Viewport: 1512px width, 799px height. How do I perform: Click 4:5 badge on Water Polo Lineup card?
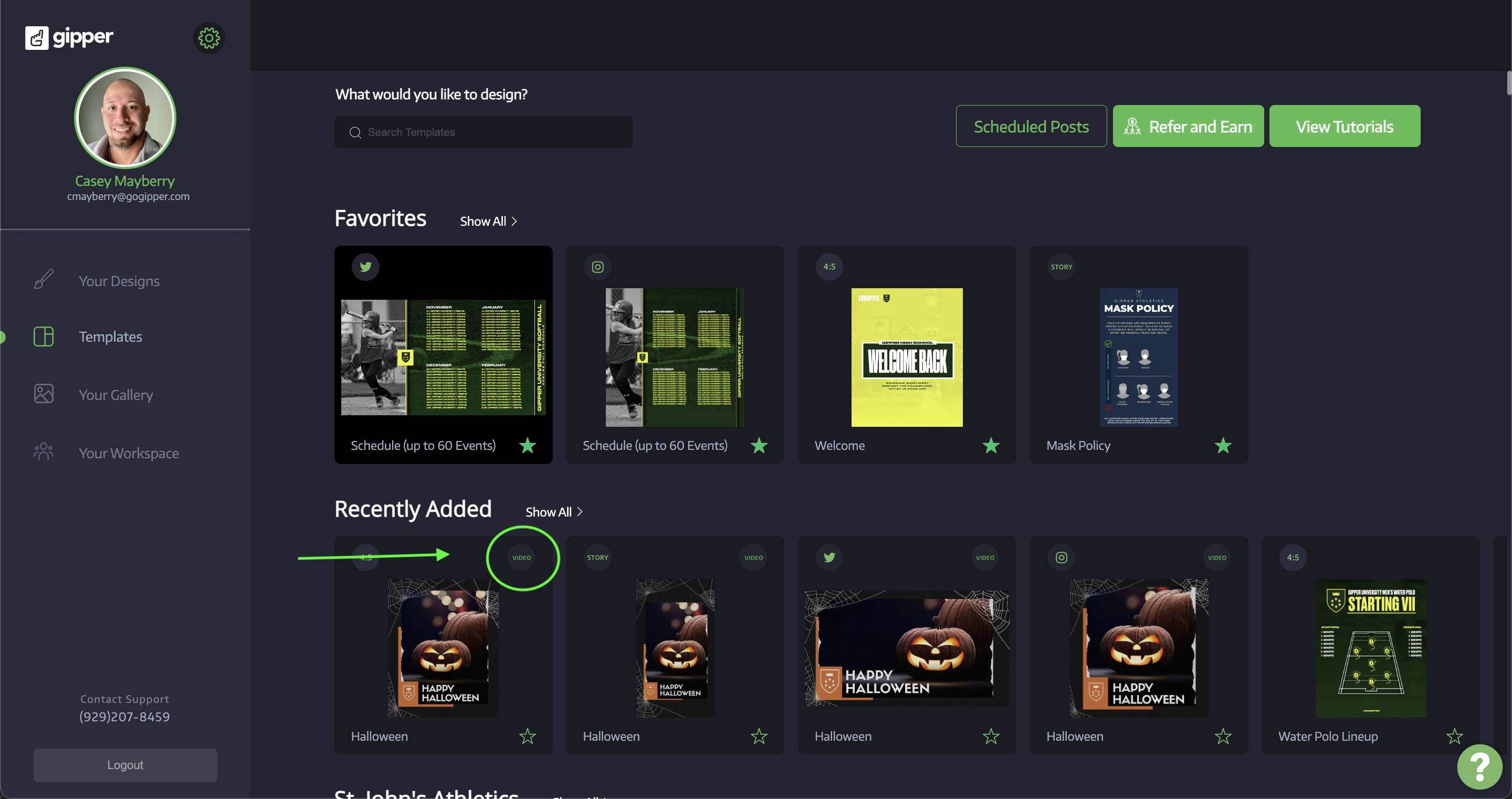point(1293,558)
